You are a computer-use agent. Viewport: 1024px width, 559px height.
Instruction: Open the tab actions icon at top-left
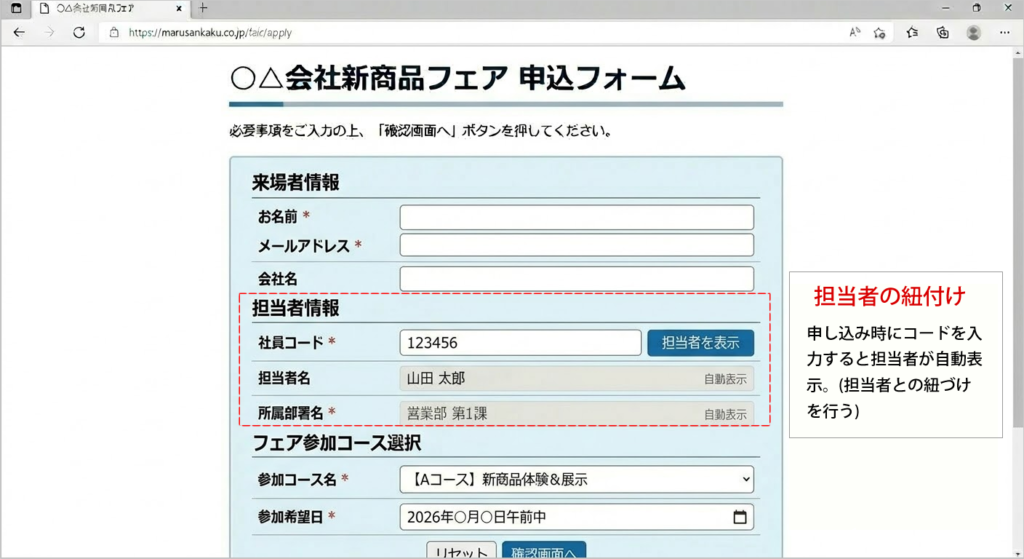click(x=16, y=8)
